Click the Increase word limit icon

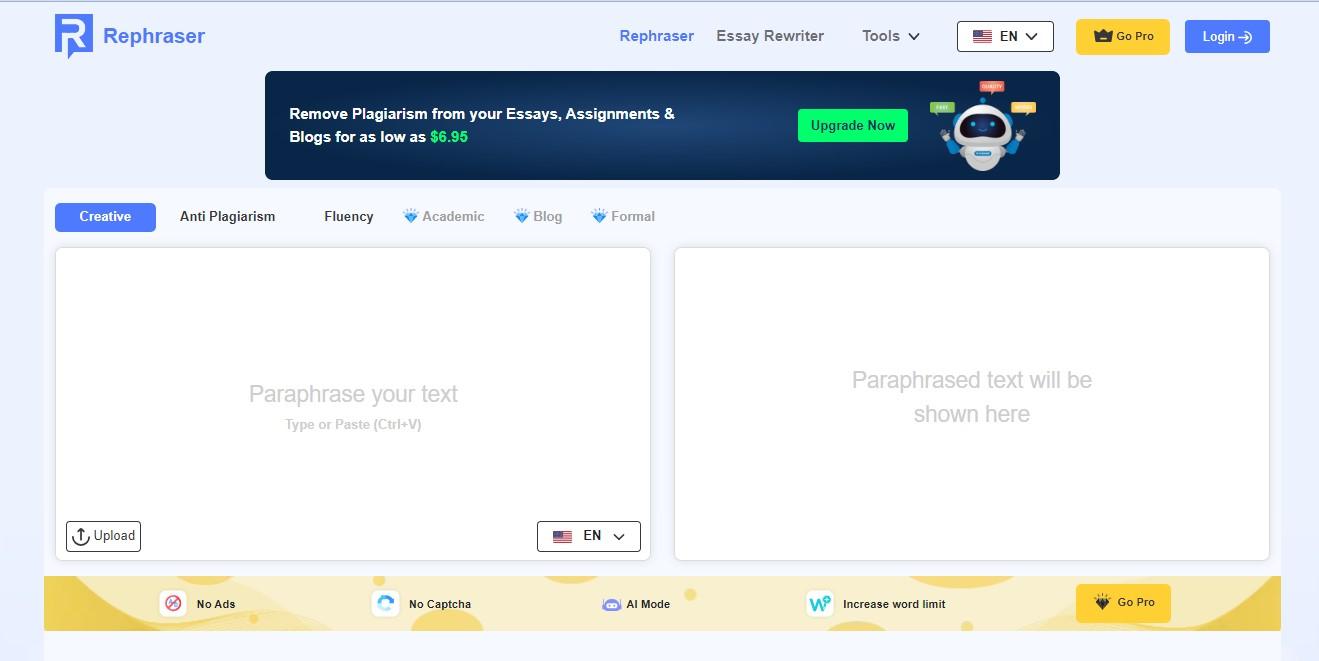click(820, 603)
